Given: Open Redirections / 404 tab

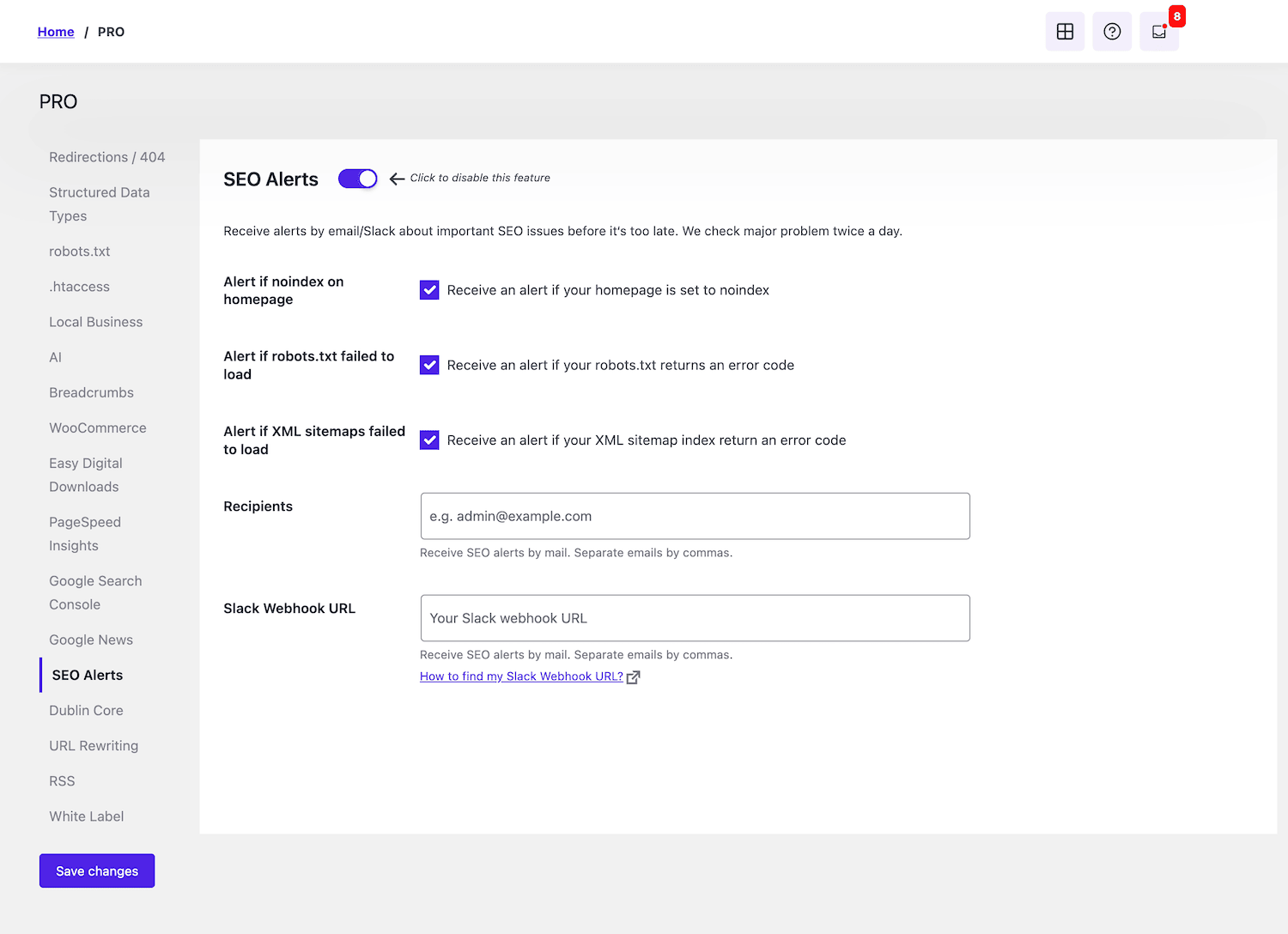Looking at the screenshot, I should coord(107,157).
